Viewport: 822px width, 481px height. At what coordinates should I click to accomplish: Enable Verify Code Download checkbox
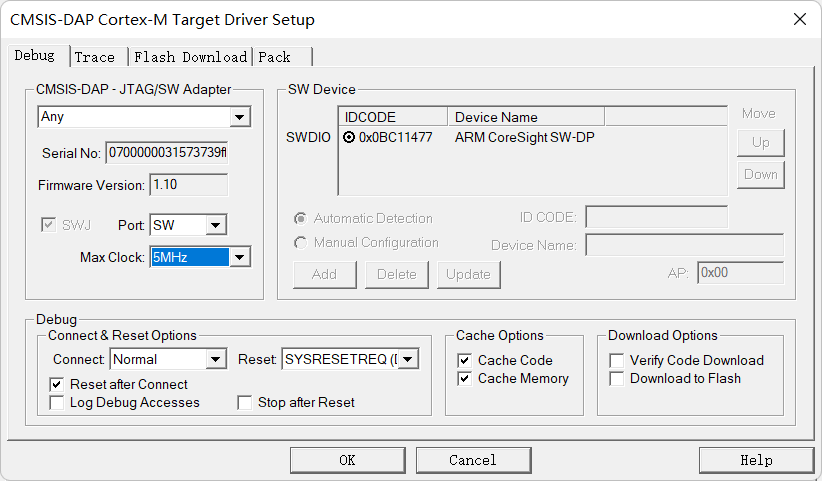click(x=616, y=360)
